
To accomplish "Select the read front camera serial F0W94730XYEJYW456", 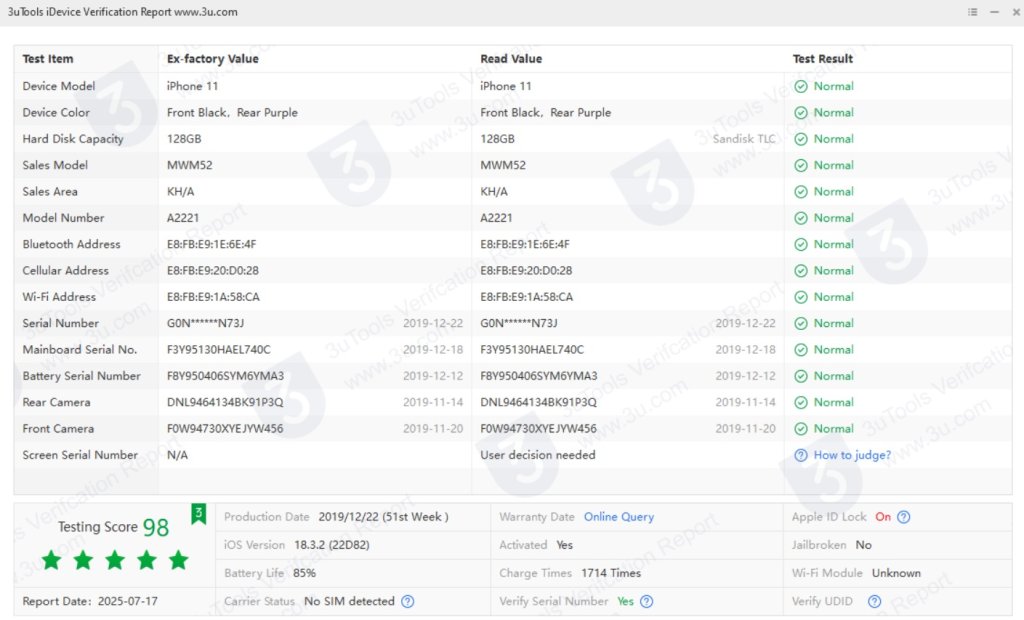I will pyautogui.click(x=538, y=429).
